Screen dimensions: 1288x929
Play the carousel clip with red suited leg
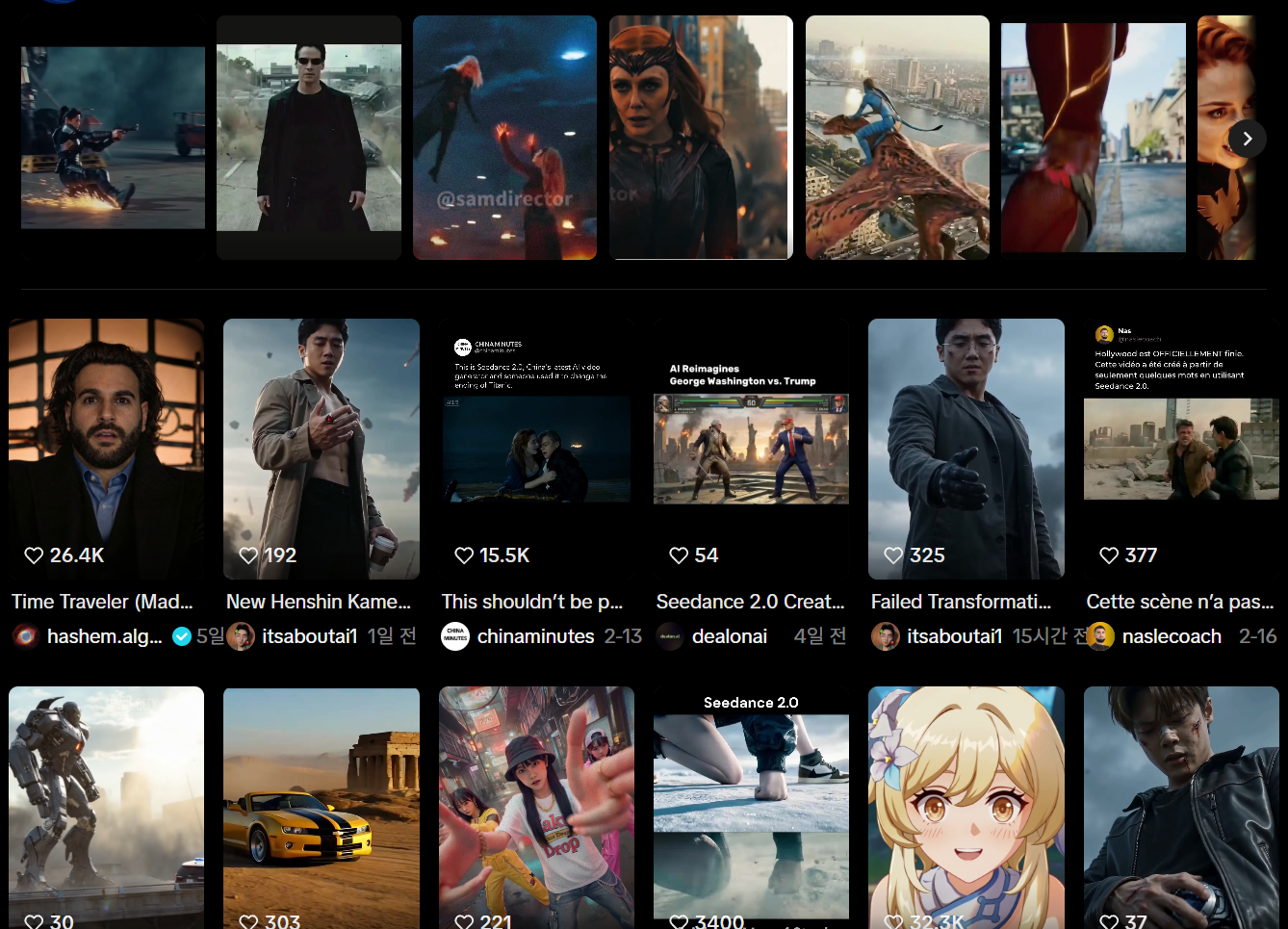(x=1094, y=138)
